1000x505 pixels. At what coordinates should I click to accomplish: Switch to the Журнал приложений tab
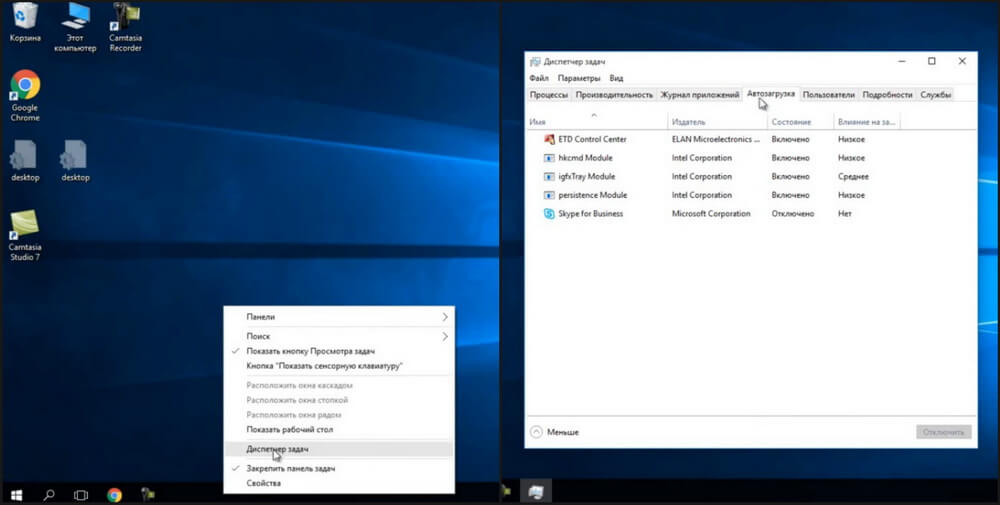click(700, 95)
